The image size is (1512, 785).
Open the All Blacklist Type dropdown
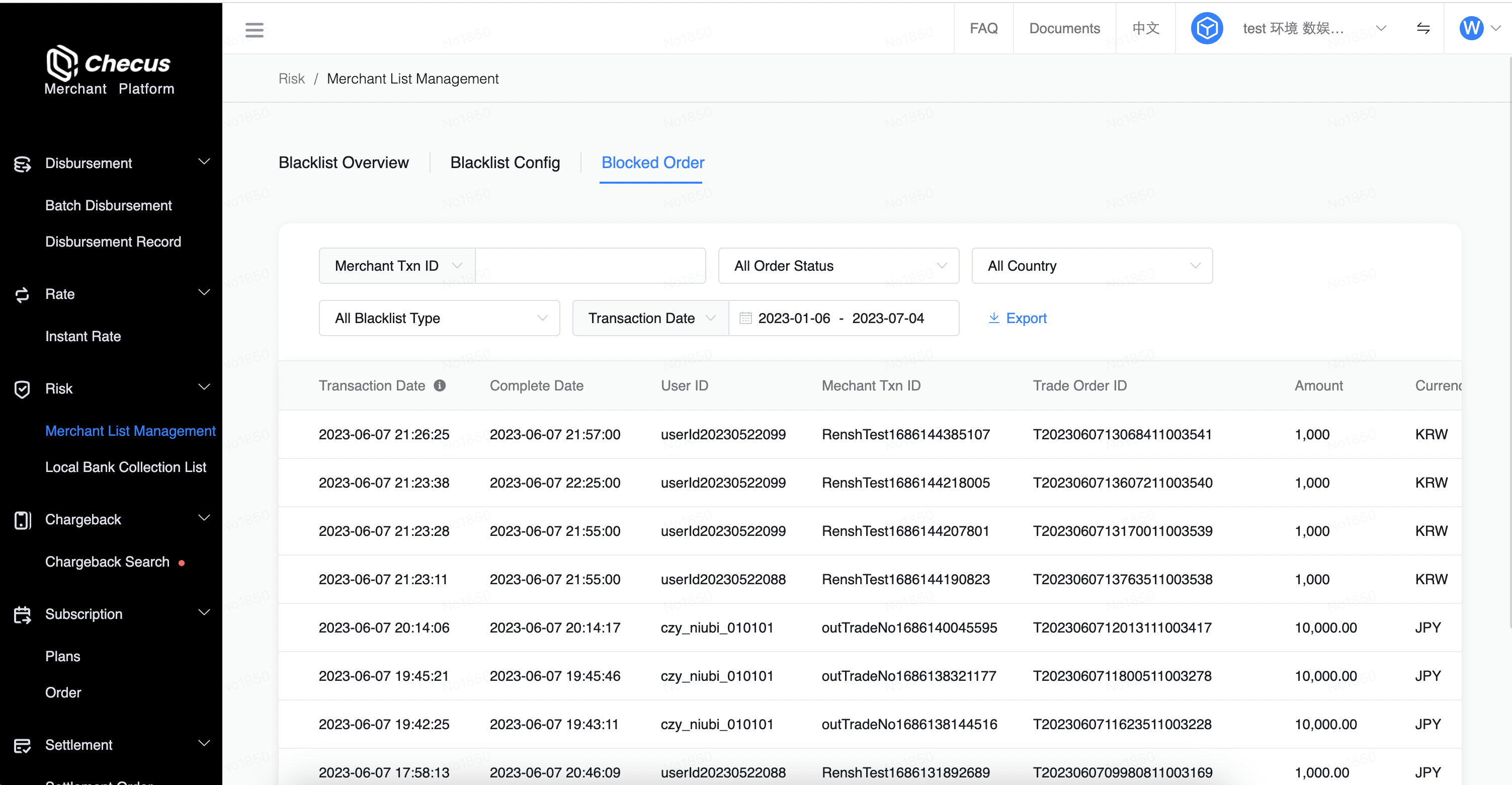point(439,318)
